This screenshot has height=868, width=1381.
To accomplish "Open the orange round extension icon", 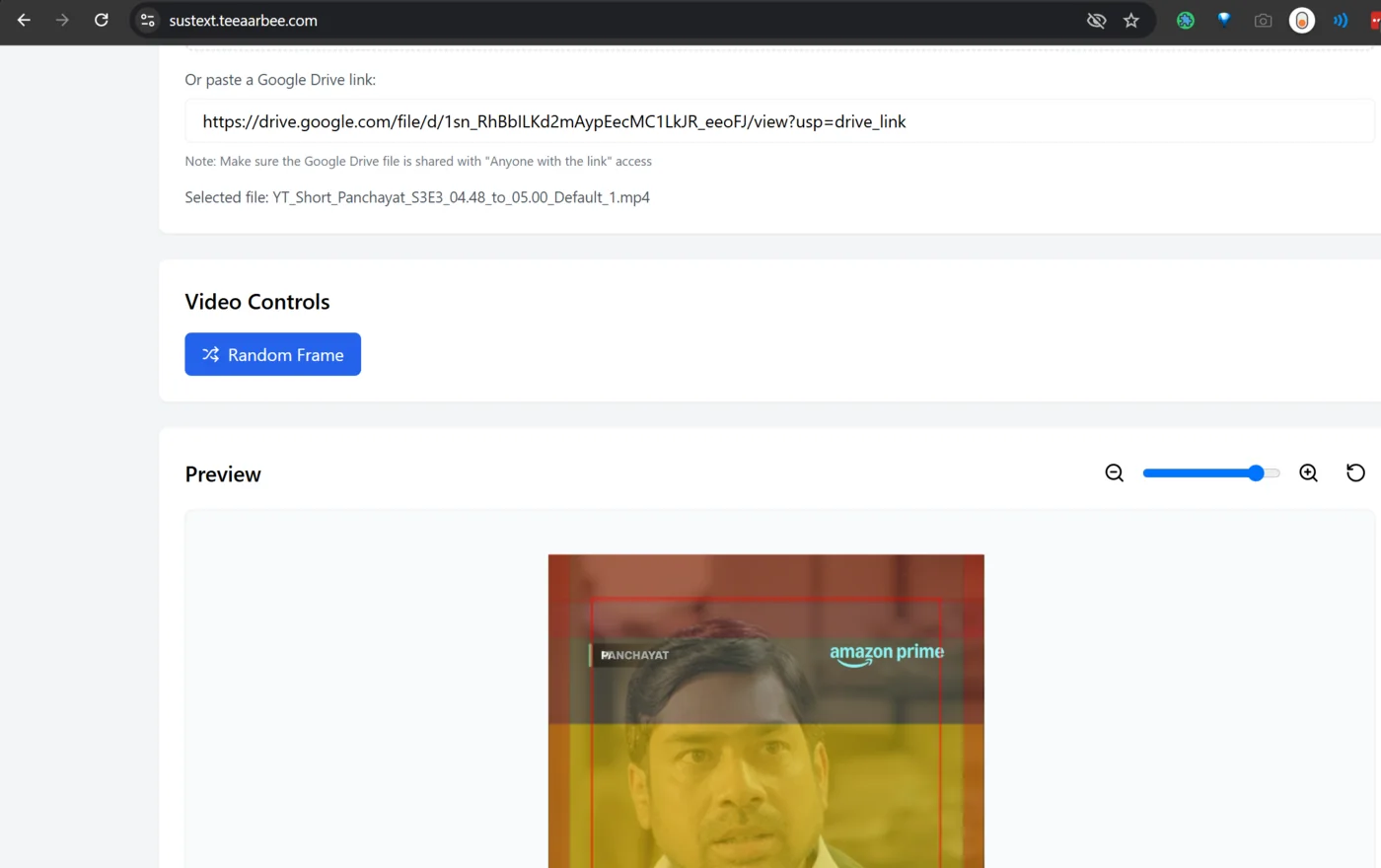I will tap(1302, 20).
